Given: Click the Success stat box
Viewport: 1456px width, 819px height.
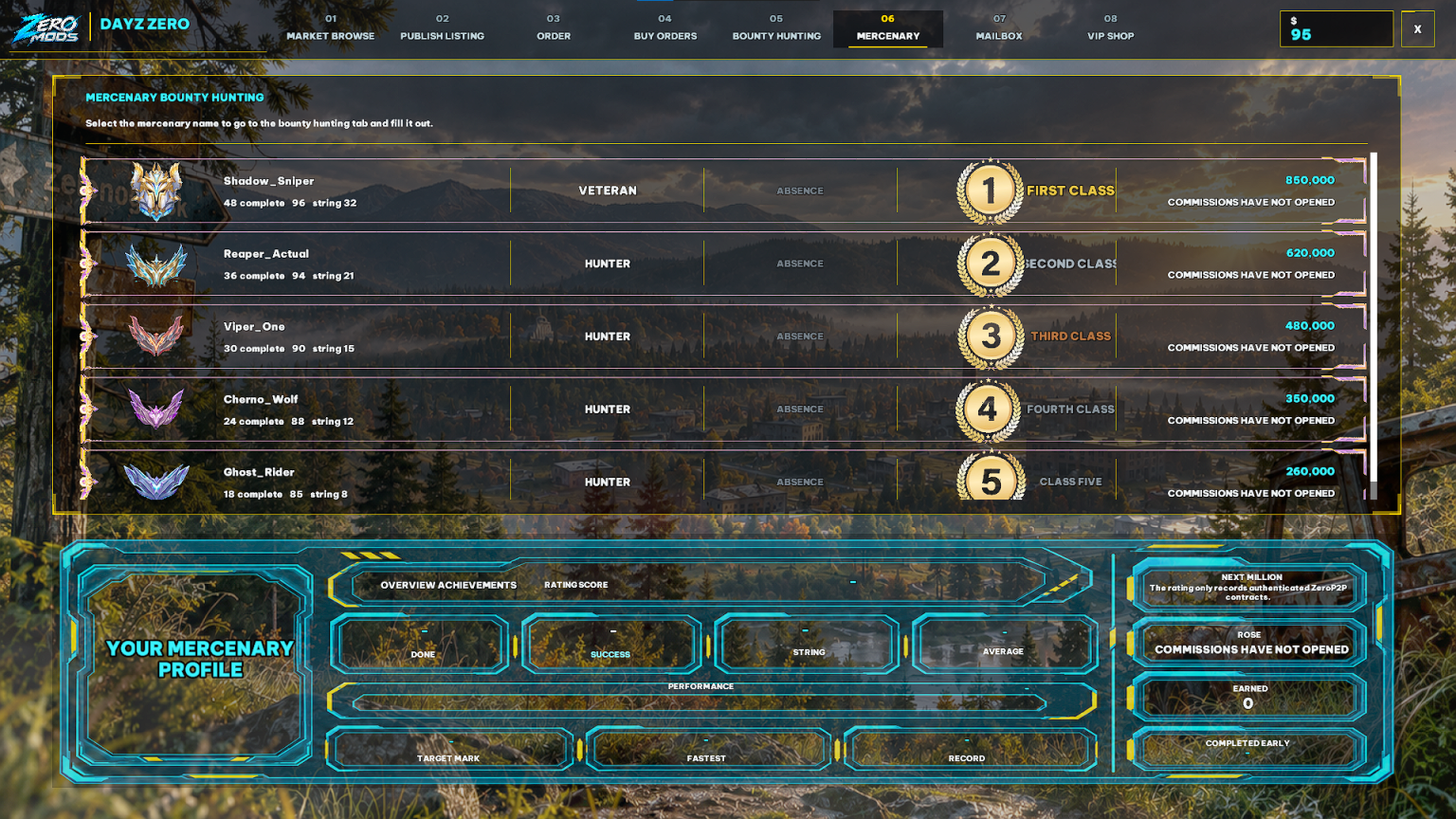Looking at the screenshot, I should 611,645.
